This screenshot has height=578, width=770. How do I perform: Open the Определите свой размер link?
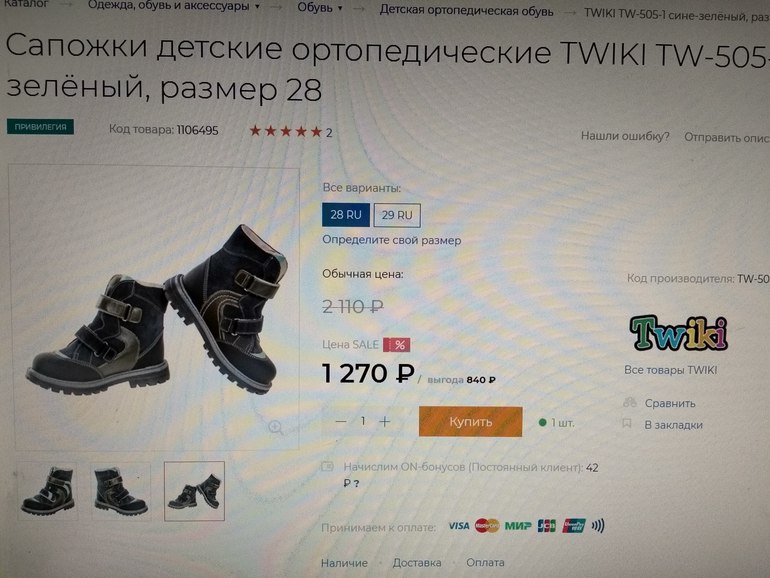[x=391, y=240]
